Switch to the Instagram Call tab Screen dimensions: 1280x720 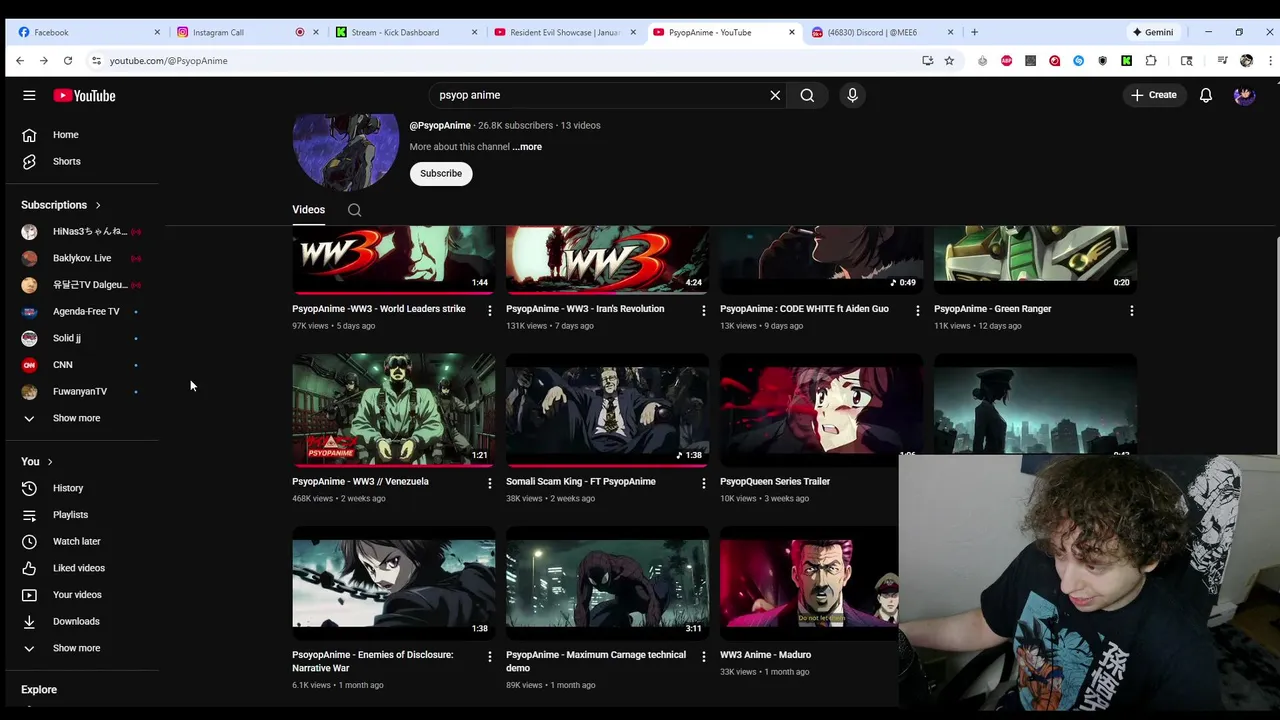pyautogui.click(x=245, y=32)
